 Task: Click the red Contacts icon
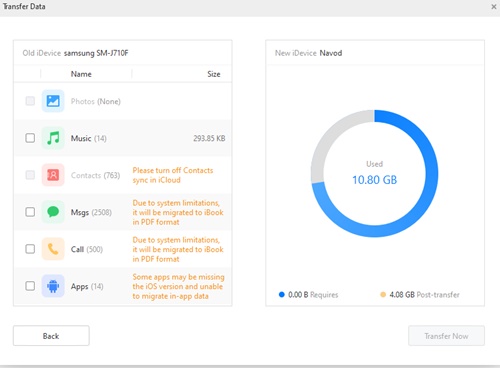pyautogui.click(x=53, y=175)
